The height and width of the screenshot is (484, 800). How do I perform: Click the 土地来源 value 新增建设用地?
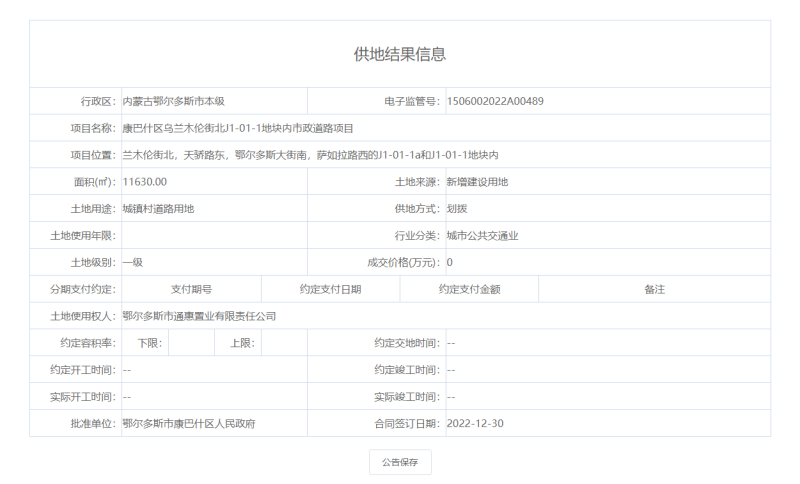click(477, 182)
